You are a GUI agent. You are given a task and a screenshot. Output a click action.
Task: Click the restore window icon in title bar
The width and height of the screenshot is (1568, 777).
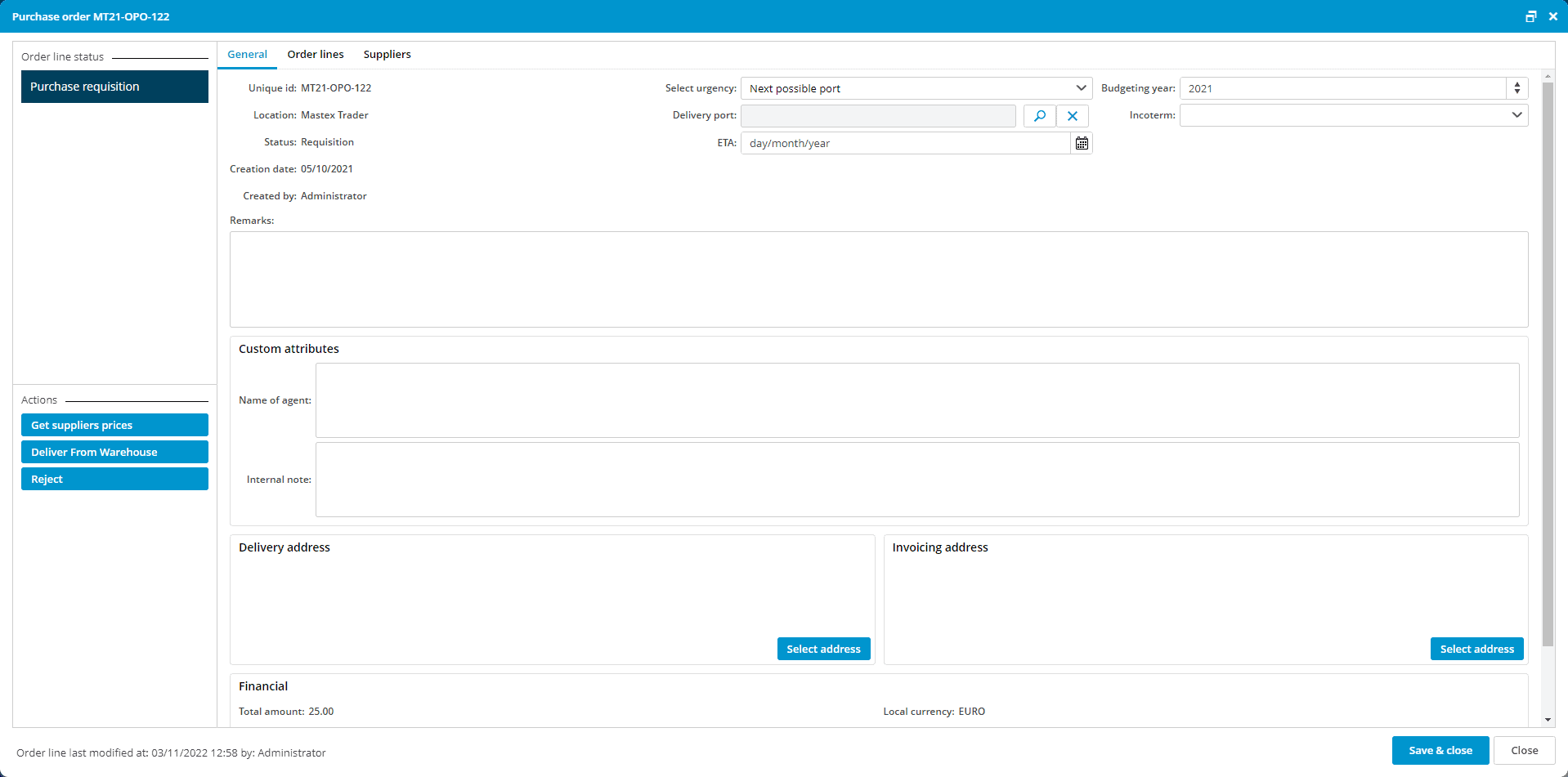coord(1530,16)
